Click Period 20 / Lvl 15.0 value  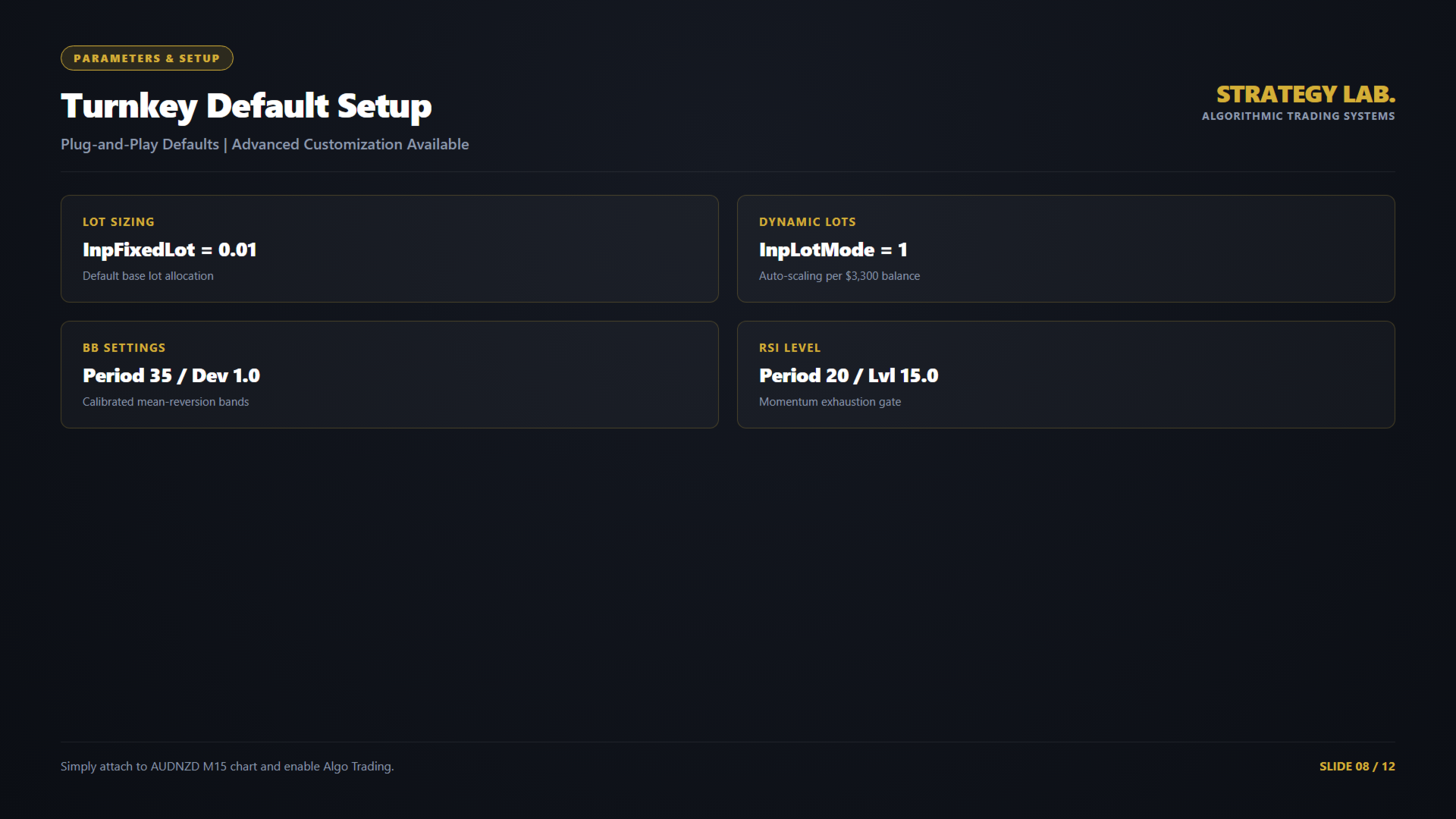coord(849,375)
